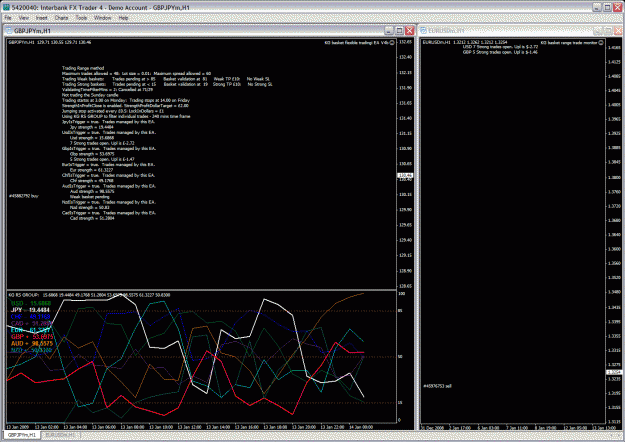The width and height of the screenshot is (625, 442).
Task: Click the 'Trading Range method' text line
Action: [x=83, y=68]
